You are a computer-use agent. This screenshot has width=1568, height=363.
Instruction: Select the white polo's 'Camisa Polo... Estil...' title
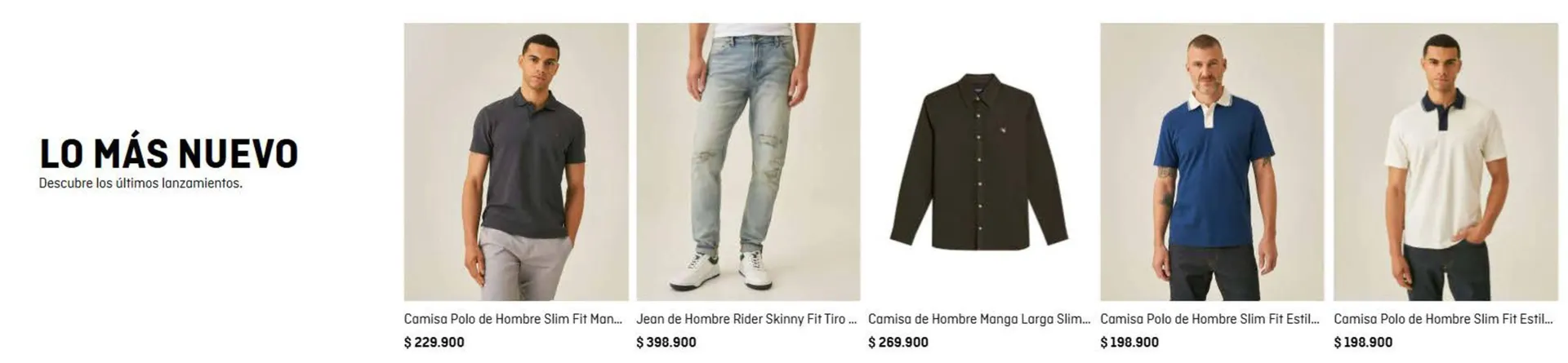[1443, 319]
